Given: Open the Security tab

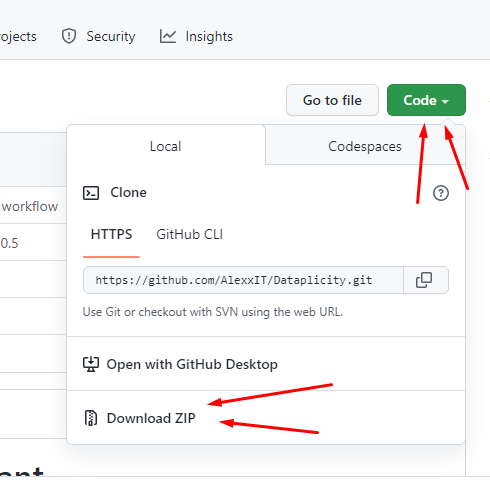Looking at the screenshot, I should tap(98, 36).
